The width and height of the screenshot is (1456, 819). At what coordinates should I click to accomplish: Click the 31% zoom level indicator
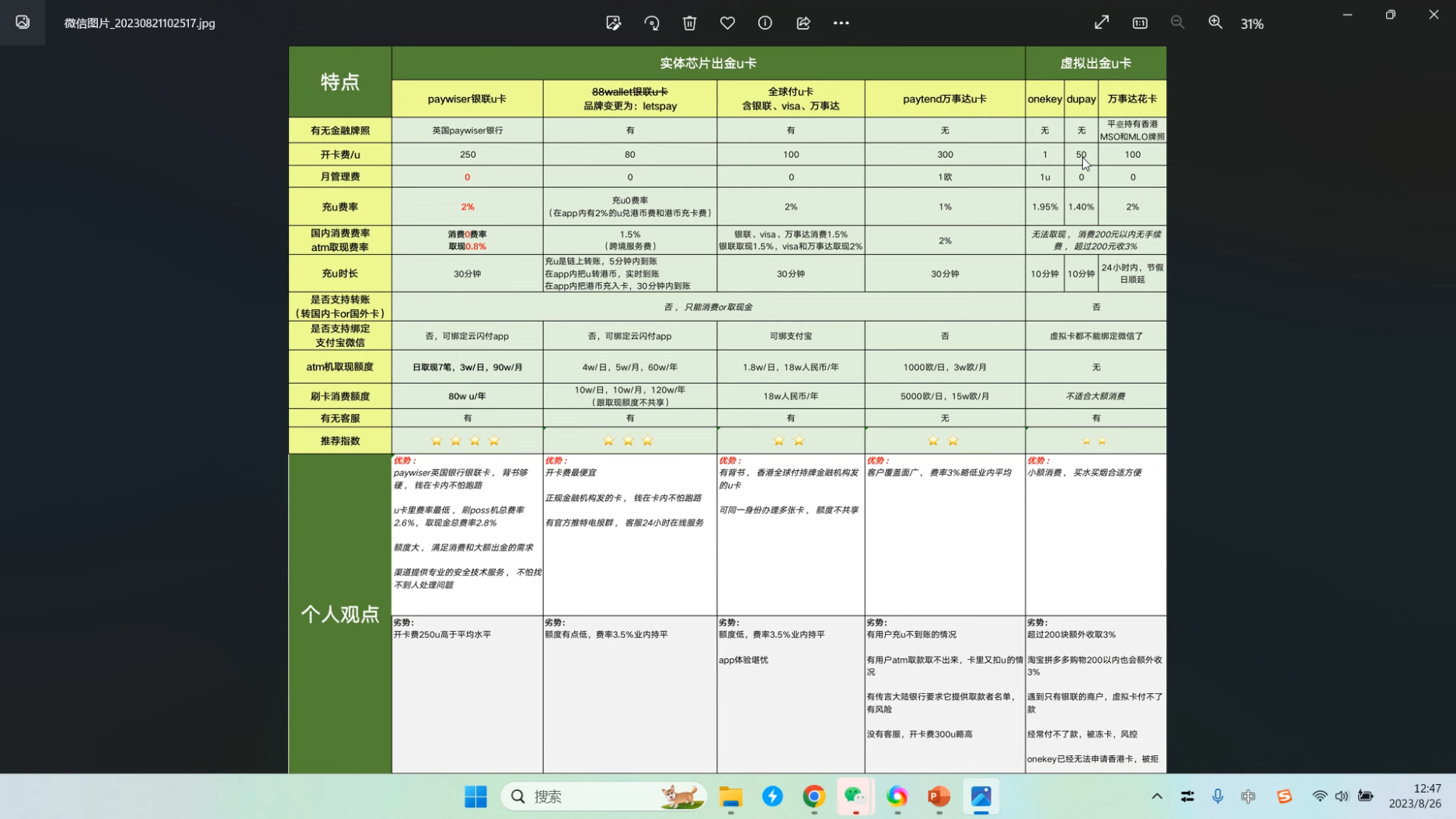coord(1252,24)
